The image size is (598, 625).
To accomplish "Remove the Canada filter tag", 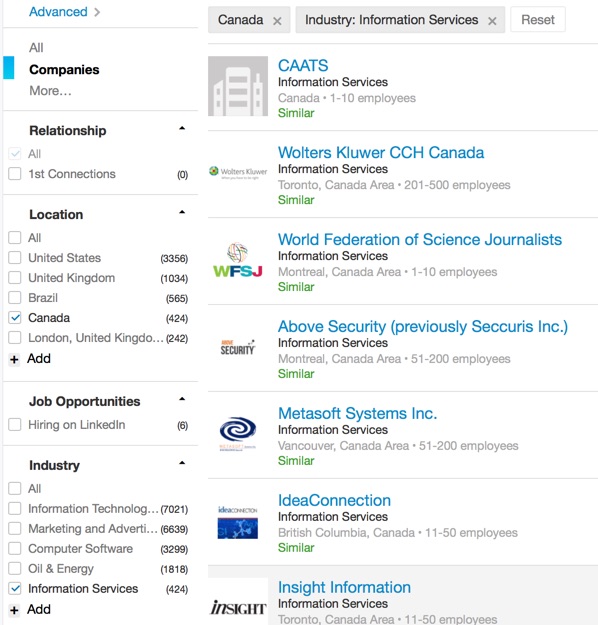I will point(277,21).
